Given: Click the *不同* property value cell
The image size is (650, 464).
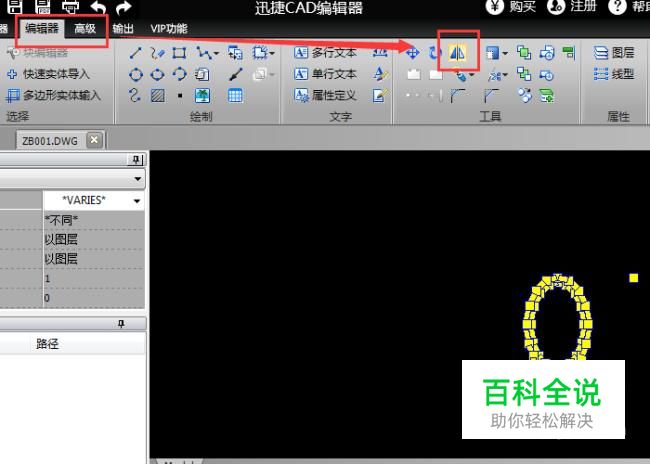Looking at the screenshot, I should coord(94,220).
